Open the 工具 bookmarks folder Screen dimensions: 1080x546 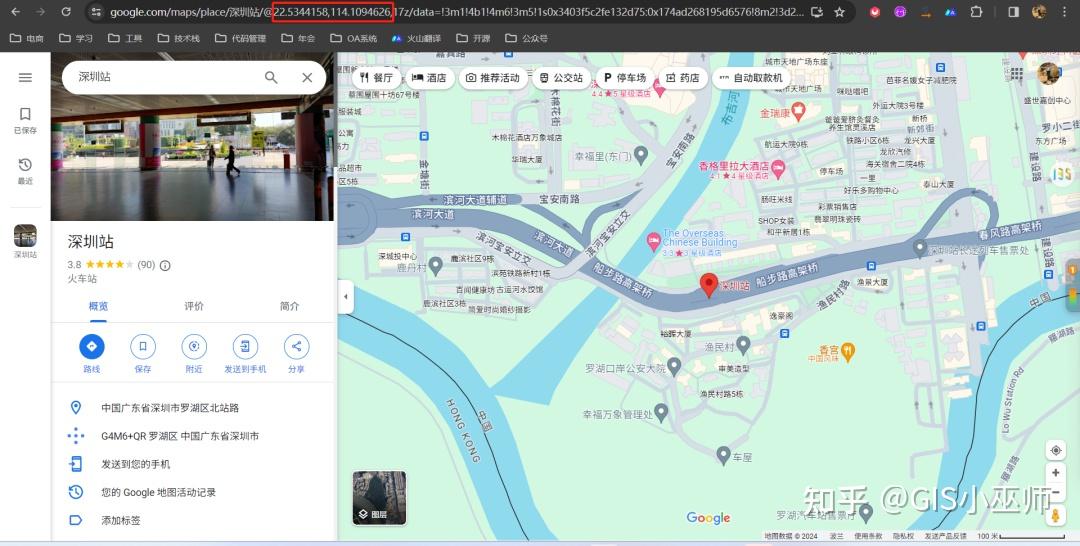(x=125, y=39)
